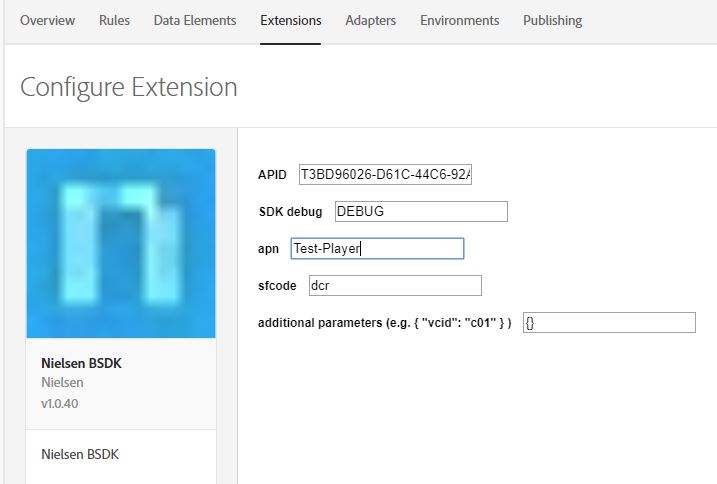The image size is (717, 484).
Task: Click the sfcode label
Action: [277, 286]
